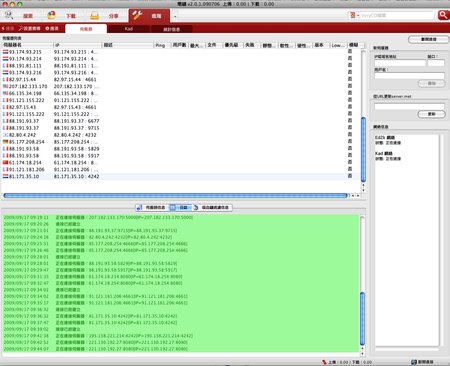Click the red magnifier search button
The height and width of the screenshot is (366, 450).
point(443,15)
